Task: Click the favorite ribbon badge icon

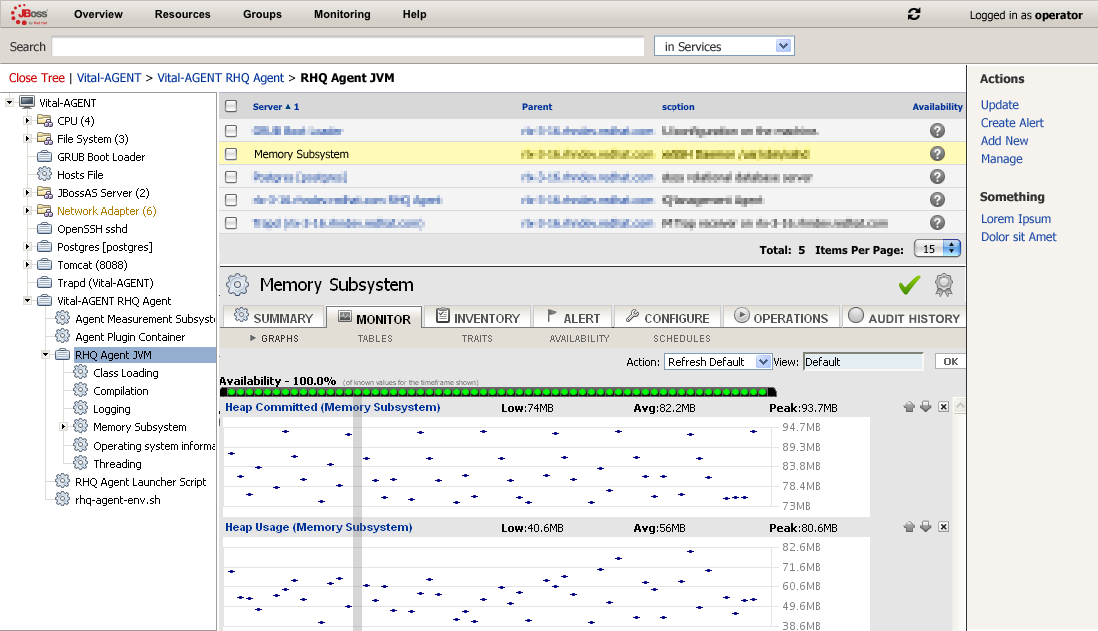Action: (943, 285)
